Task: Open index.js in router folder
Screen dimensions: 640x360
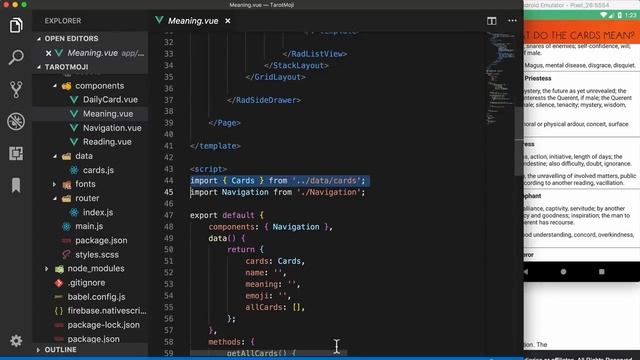Action: [x=98, y=212]
